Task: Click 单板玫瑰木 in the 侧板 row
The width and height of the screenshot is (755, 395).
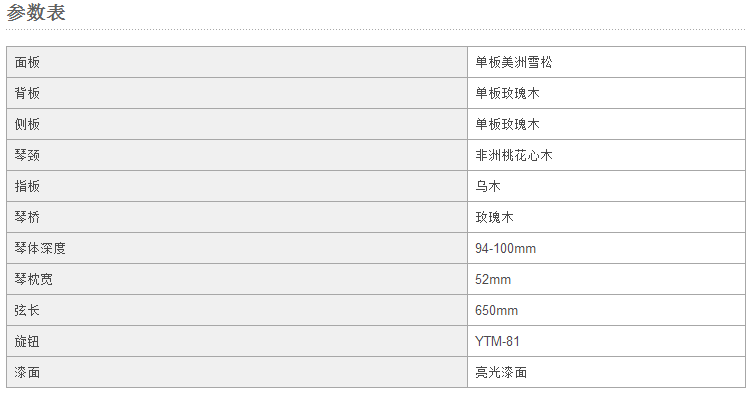Action: tap(507, 124)
